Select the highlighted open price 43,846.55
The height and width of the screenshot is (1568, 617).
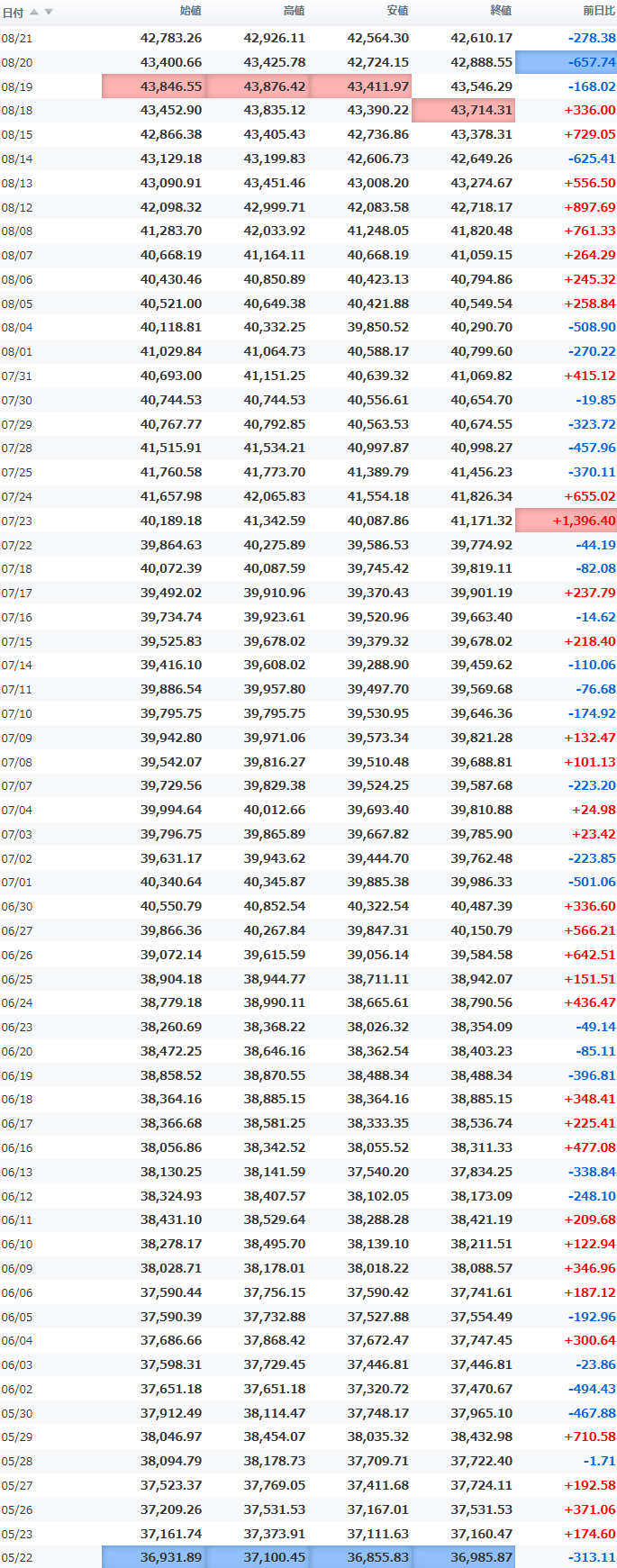(x=153, y=86)
